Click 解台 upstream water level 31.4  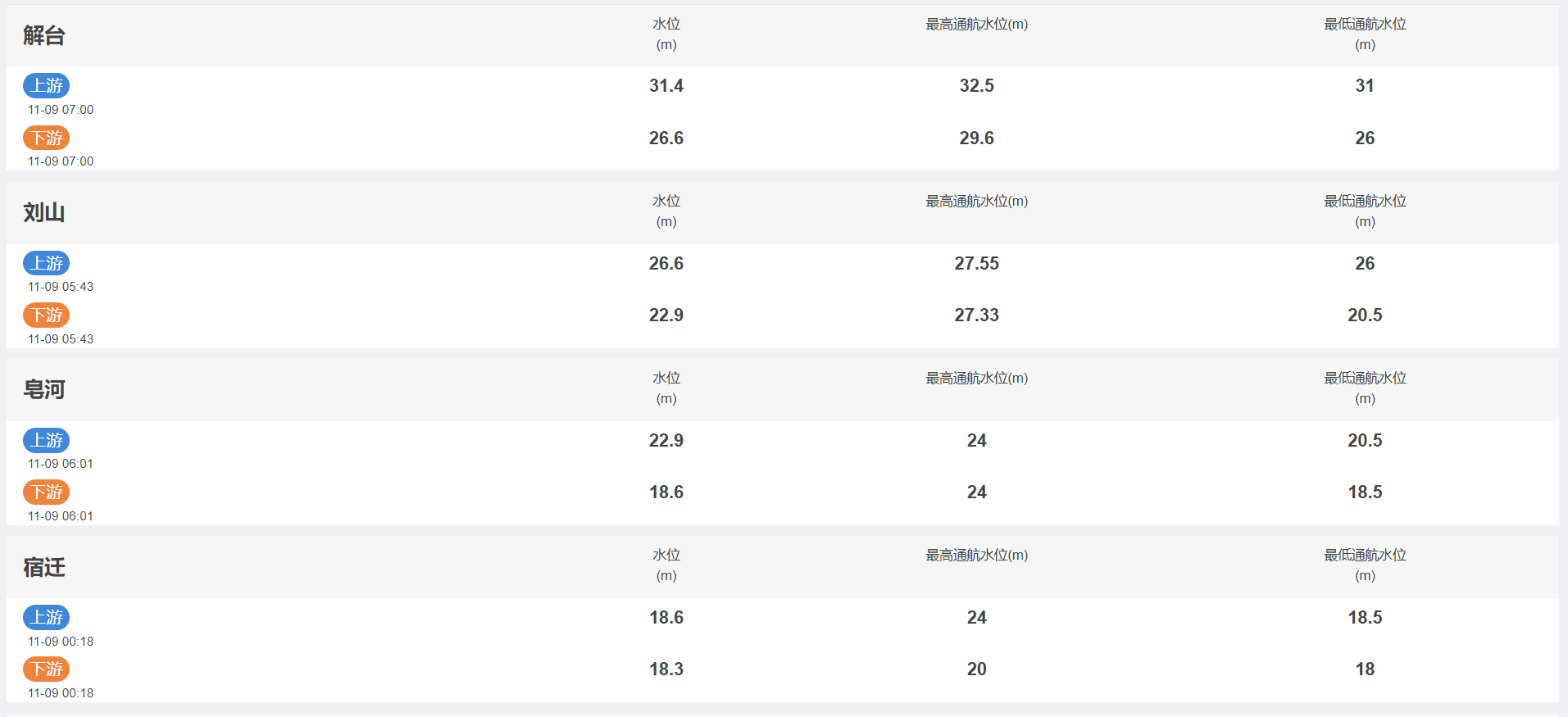click(666, 85)
